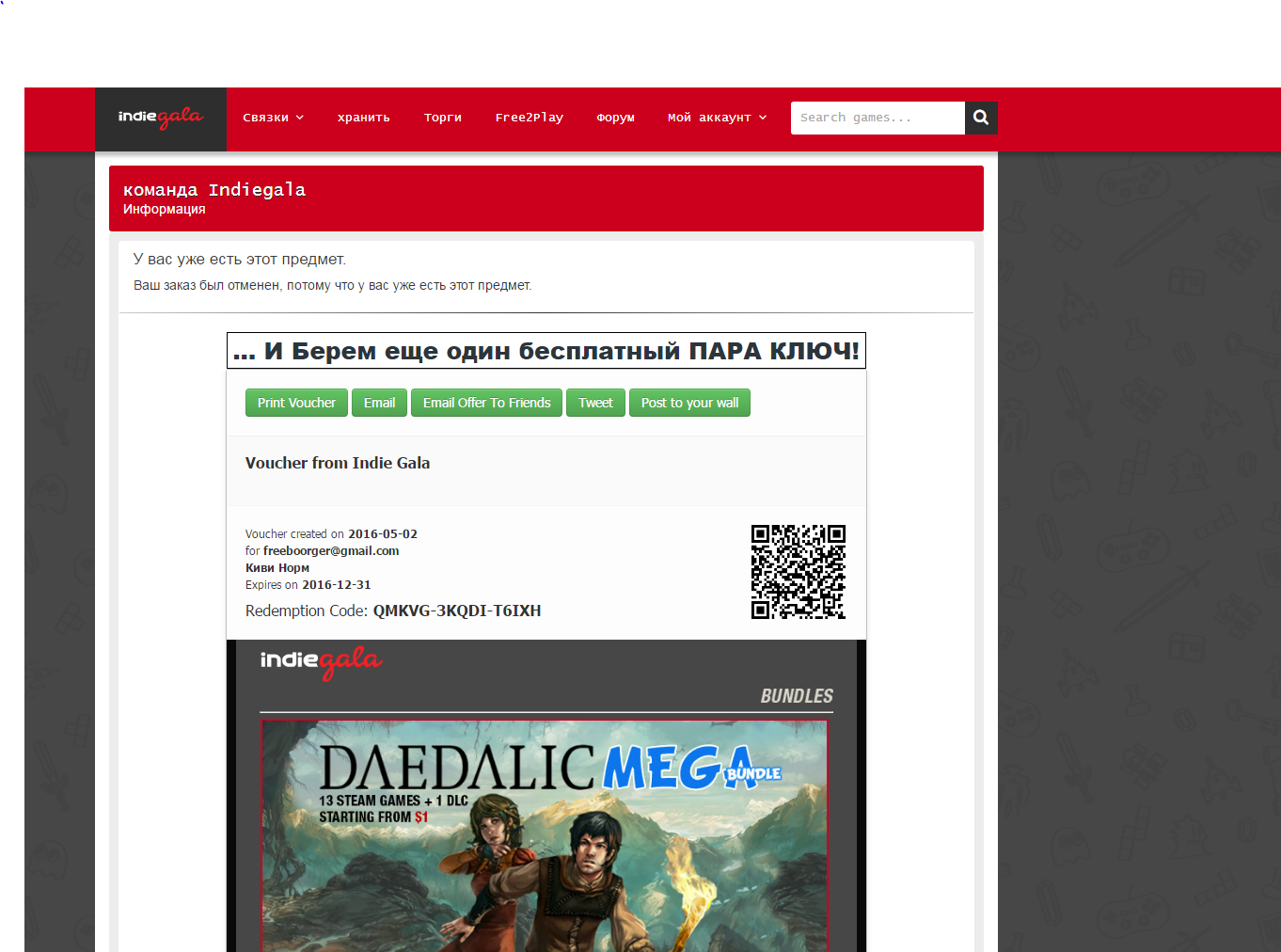
Task: Click the free key promotion headline
Action: coord(546,351)
